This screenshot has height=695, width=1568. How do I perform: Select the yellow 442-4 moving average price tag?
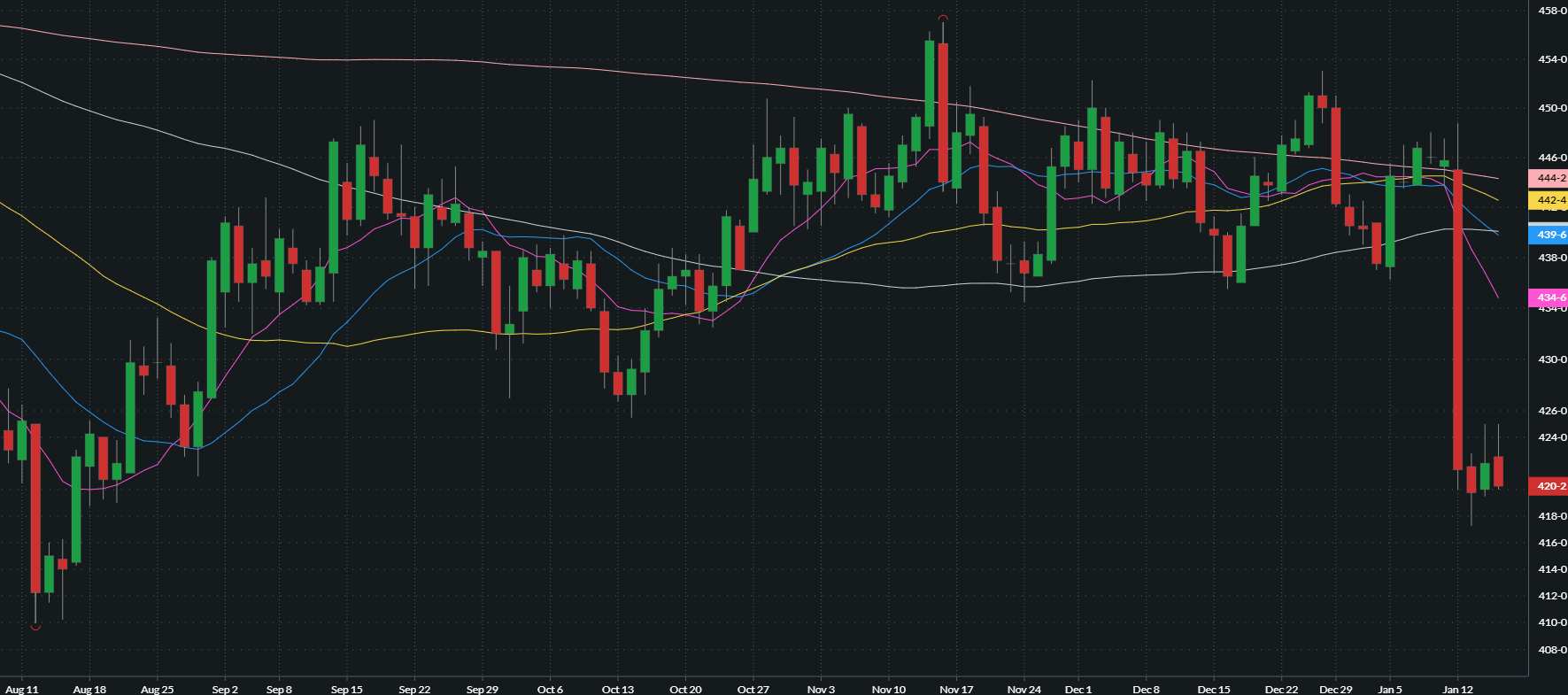pyautogui.click(x=1549, y=200)
